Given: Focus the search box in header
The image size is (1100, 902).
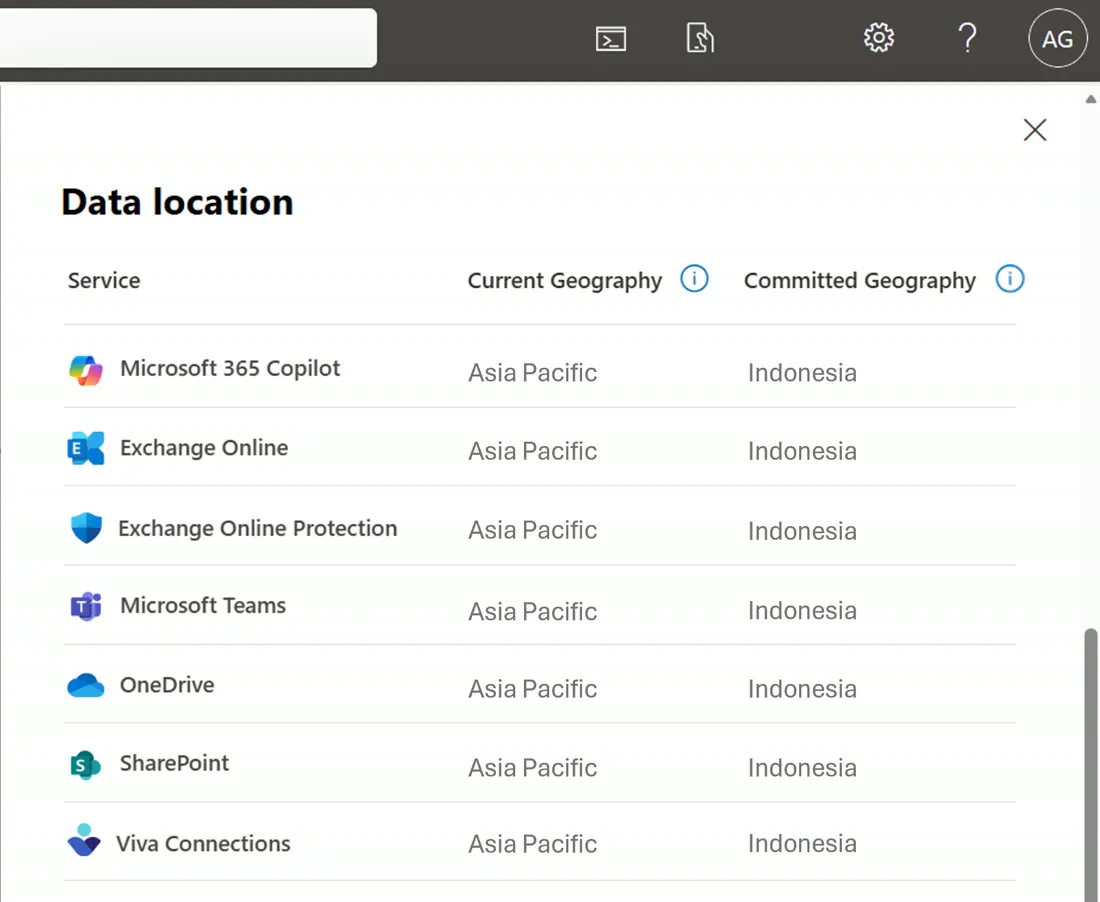Looking at the screenshot, I should (x=188, y=38).
